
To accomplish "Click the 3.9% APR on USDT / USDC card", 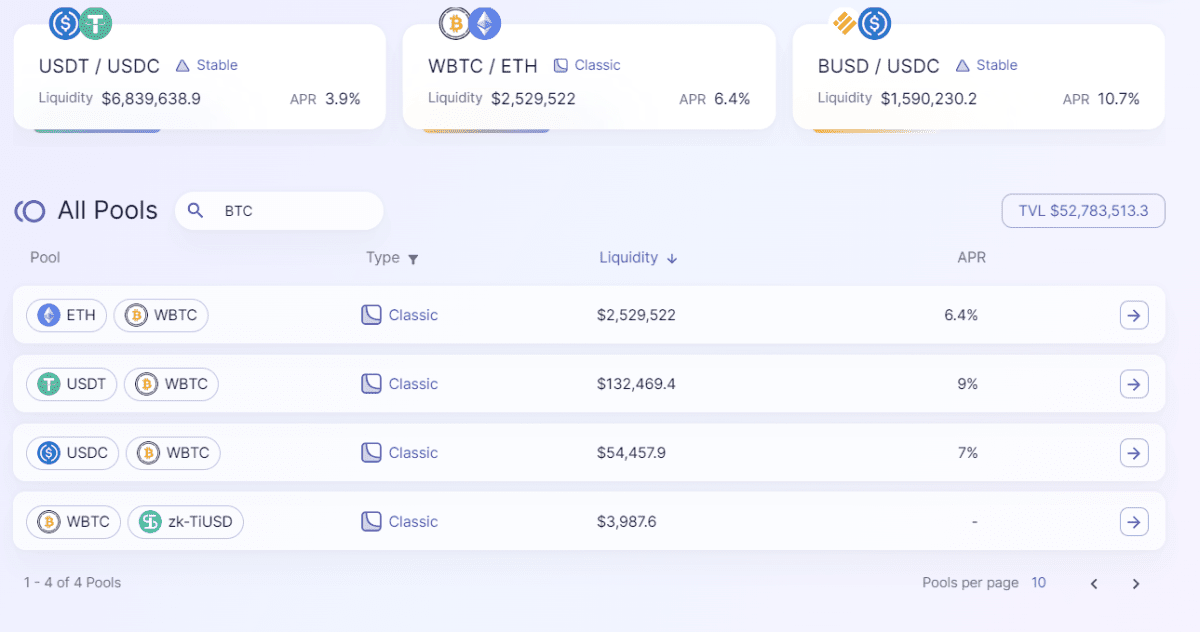I will tap(343, 99).
